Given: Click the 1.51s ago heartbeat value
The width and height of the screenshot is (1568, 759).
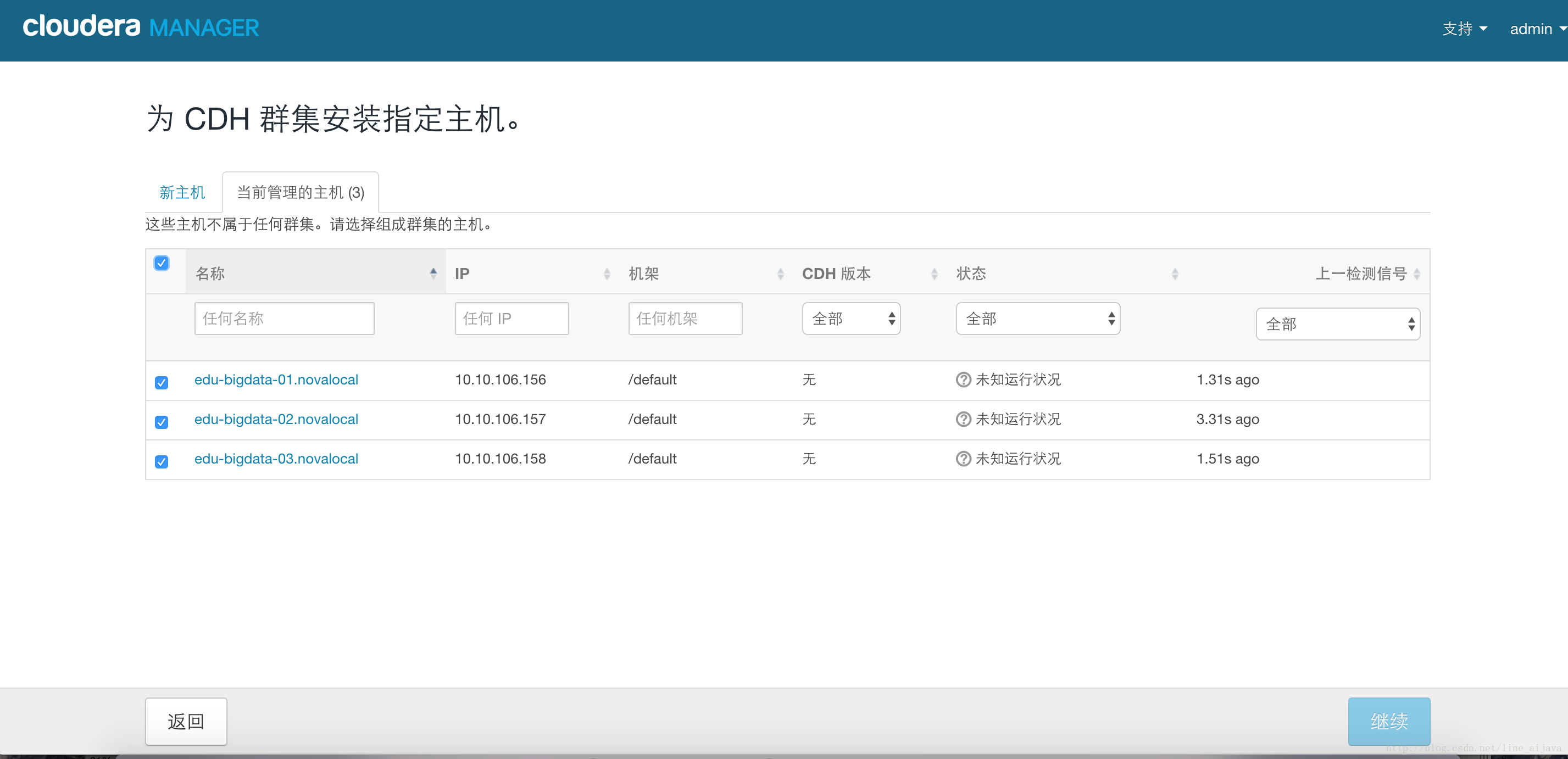Looking at the screenshot, I should [1228, 459].
